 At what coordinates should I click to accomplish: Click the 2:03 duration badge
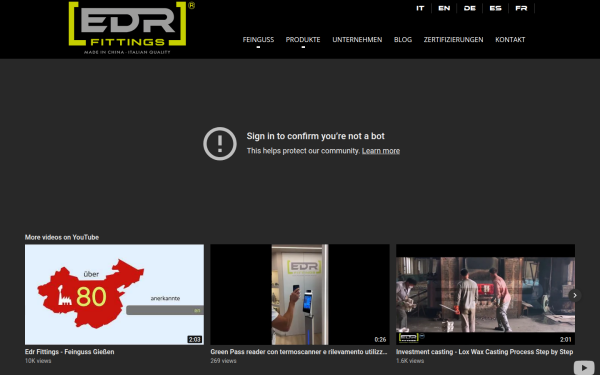pos(195,339)
